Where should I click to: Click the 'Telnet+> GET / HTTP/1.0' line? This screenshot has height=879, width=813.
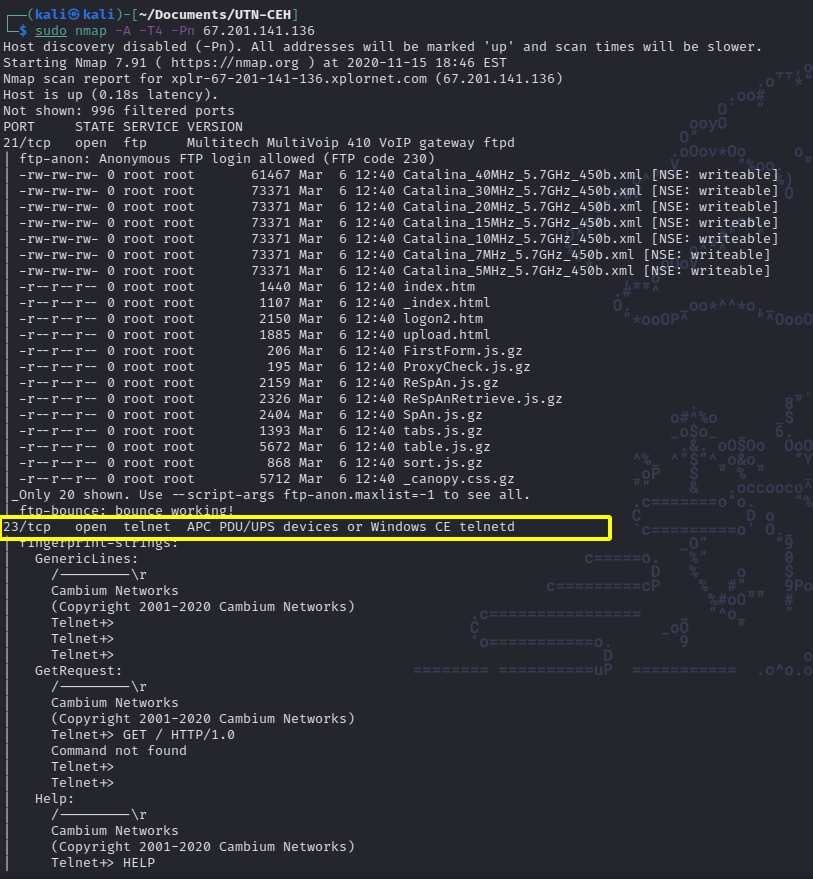click(x=143, y=735)
